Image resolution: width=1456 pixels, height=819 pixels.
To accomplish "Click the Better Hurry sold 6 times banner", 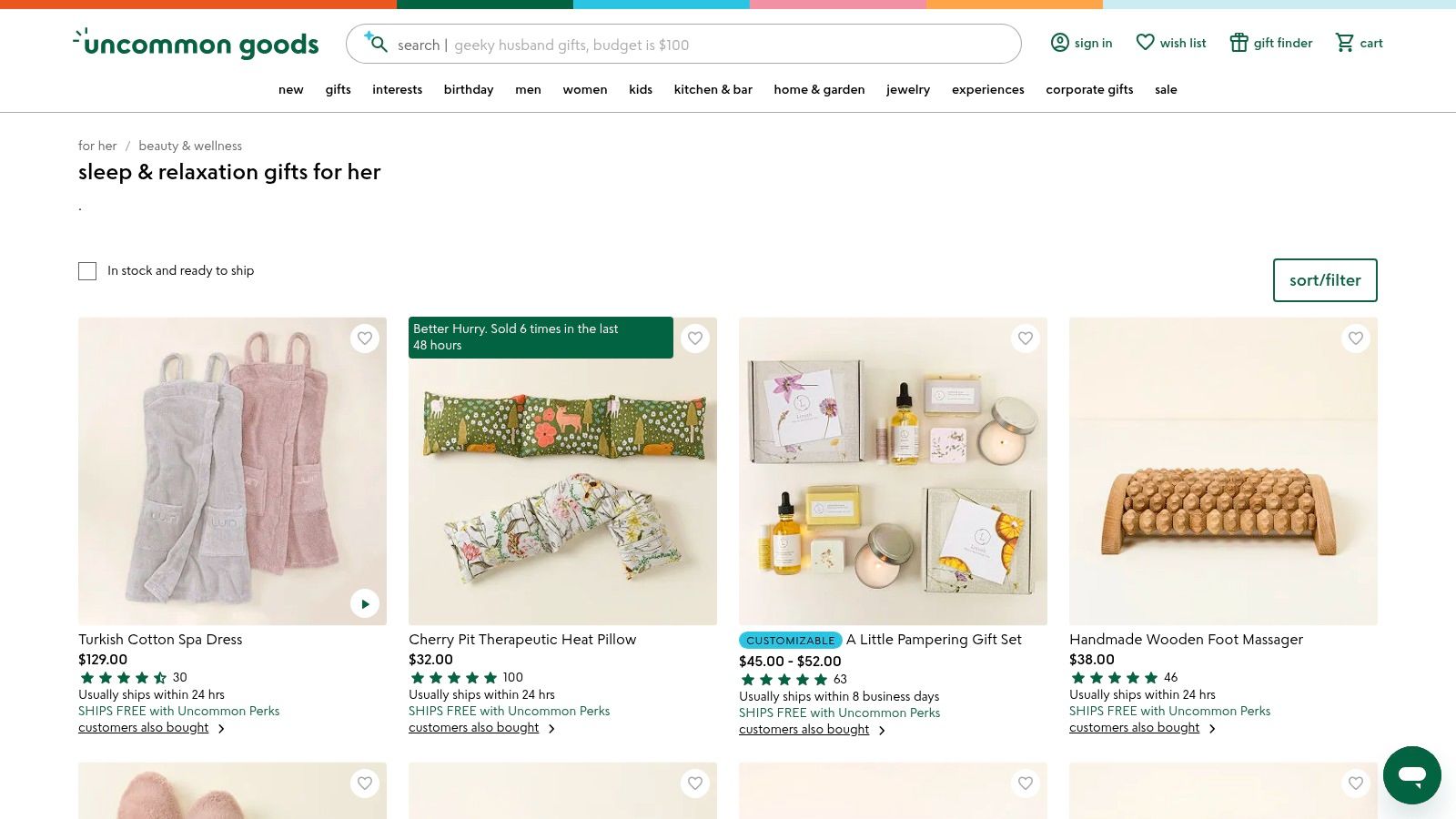I will coord(541,338).
